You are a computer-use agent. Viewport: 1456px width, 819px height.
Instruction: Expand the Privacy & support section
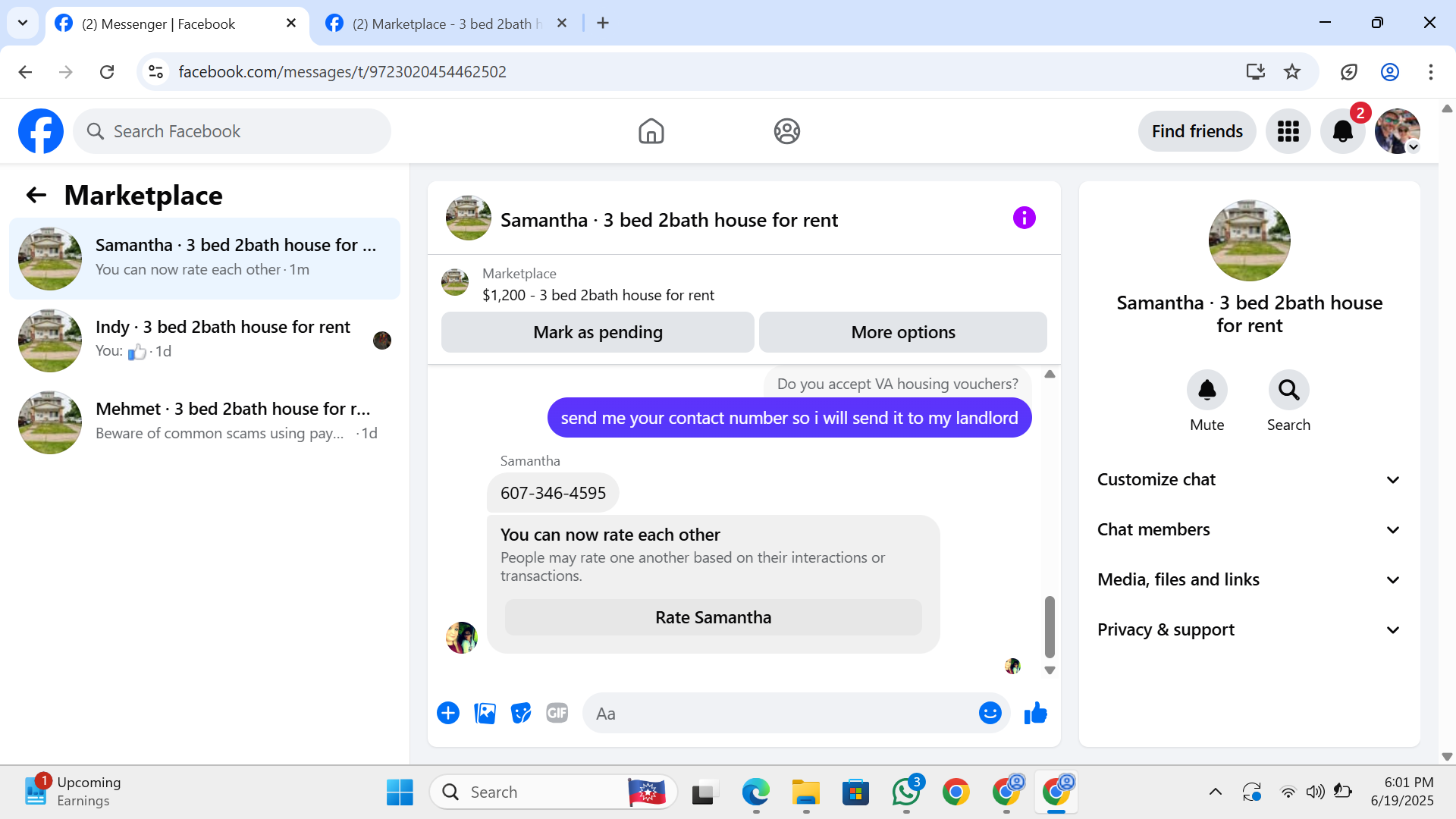click(1249, 629)
